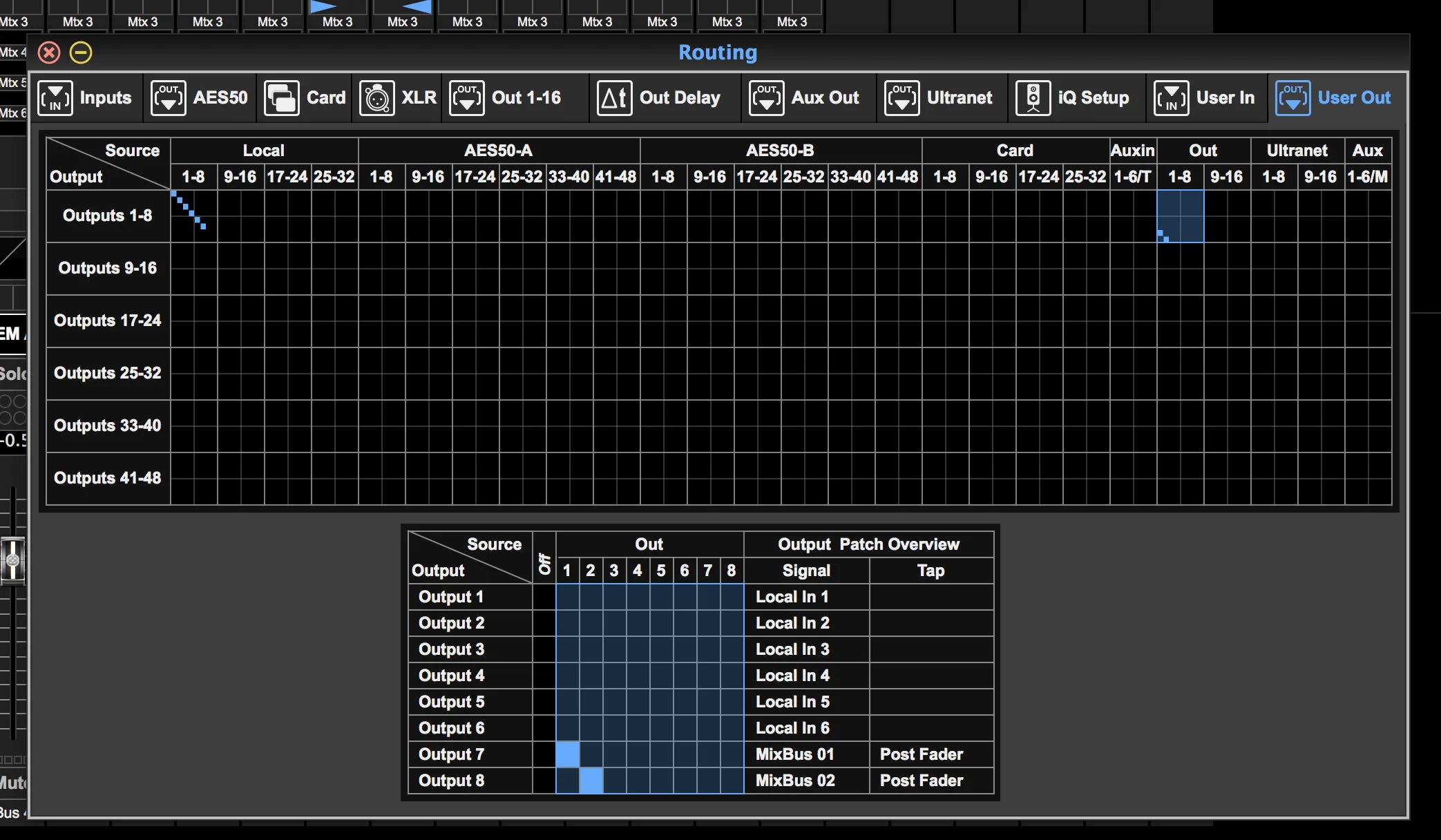
Task: Minimize the Routing window
Action: [x=81, y=52]
